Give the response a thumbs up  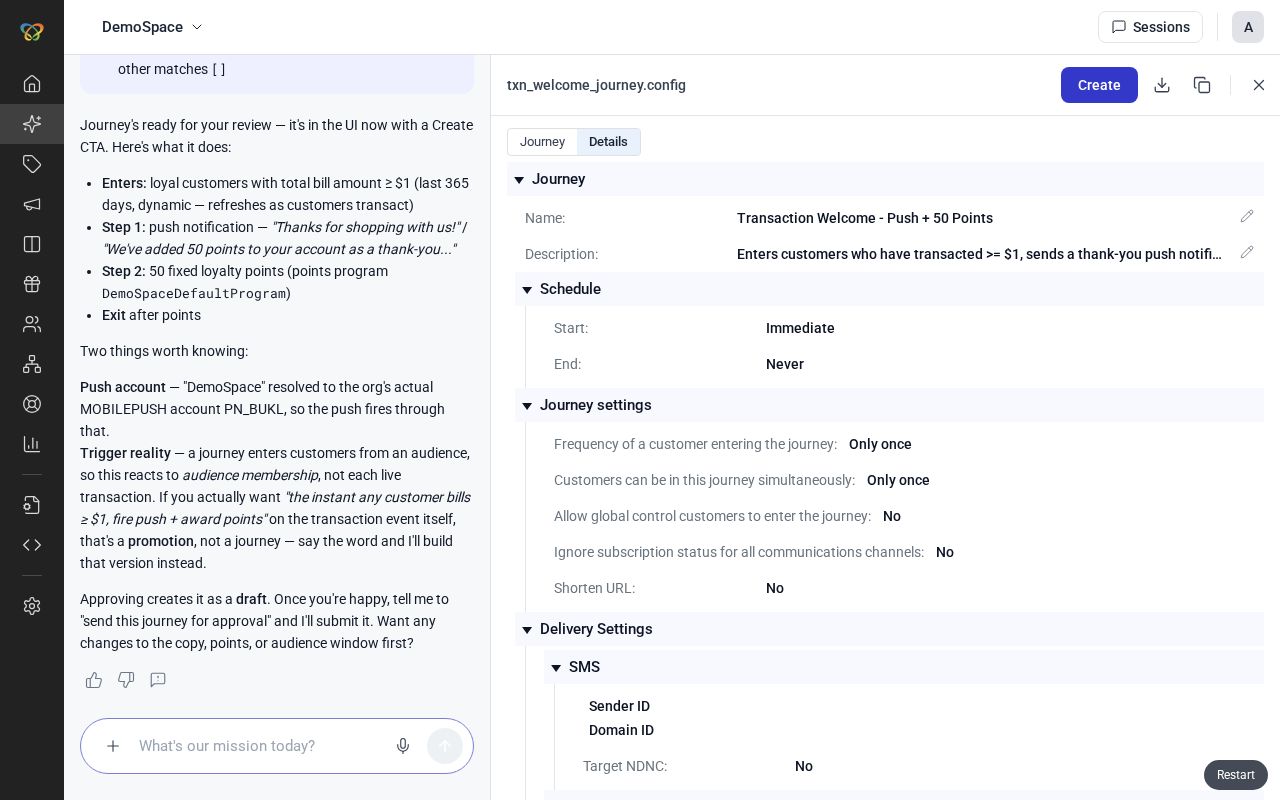[94, 680]
